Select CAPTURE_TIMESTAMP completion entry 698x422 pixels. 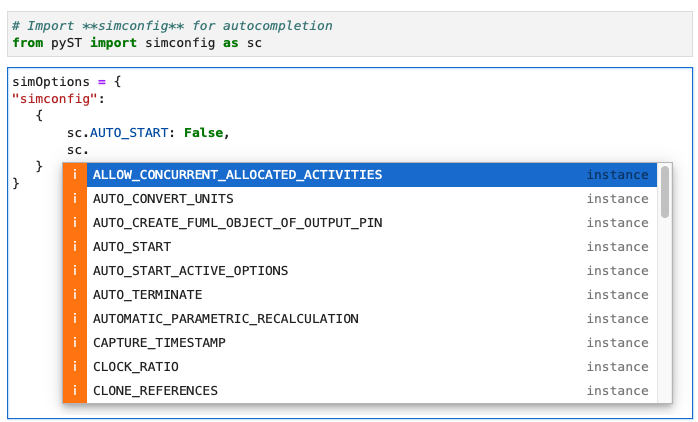pos(159,343)
